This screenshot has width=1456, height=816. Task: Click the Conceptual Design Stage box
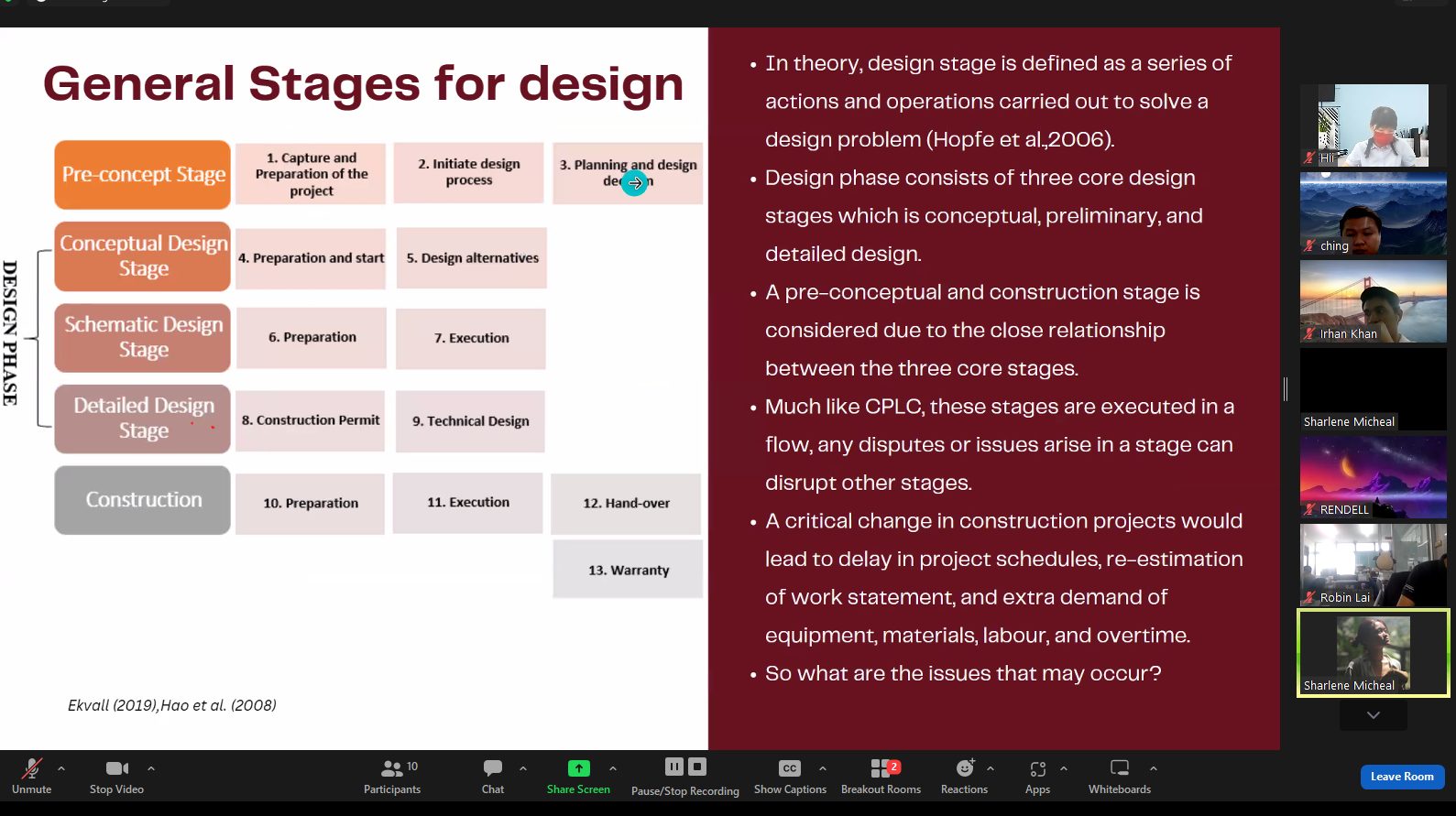pos(142,256)
